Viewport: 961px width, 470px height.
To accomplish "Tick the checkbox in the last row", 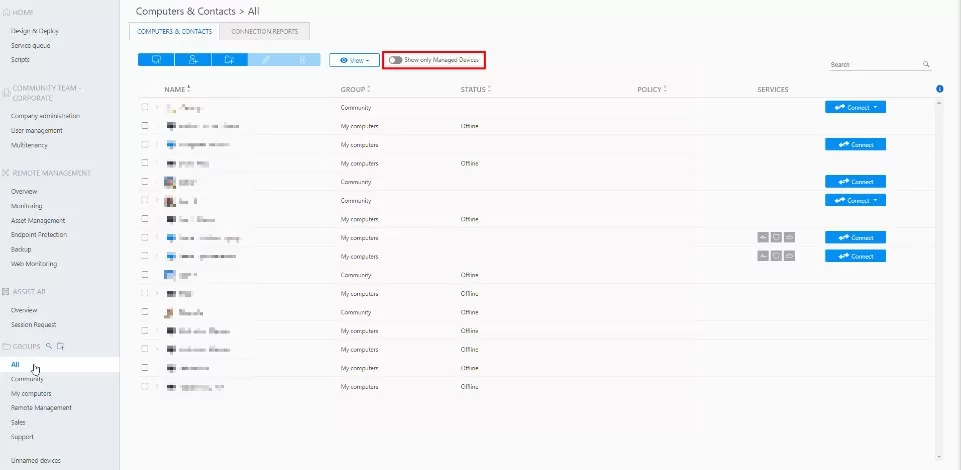I will tap(145, 386).
